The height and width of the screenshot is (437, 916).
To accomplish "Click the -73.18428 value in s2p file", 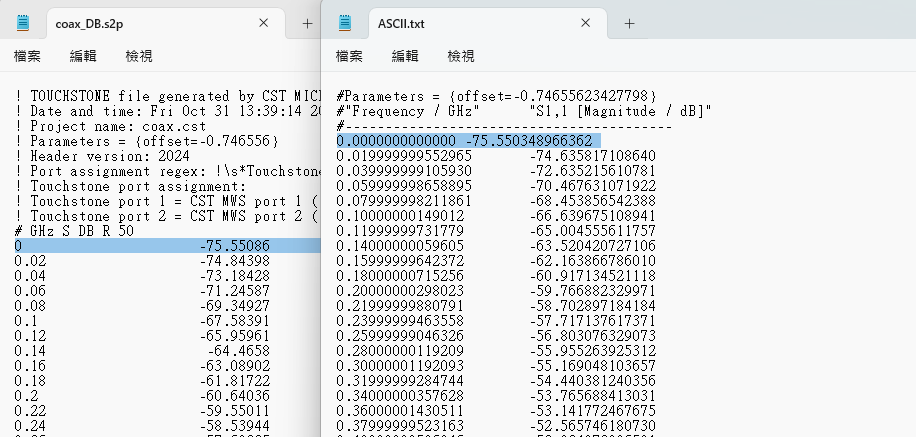I will click(x=235, y=276).
